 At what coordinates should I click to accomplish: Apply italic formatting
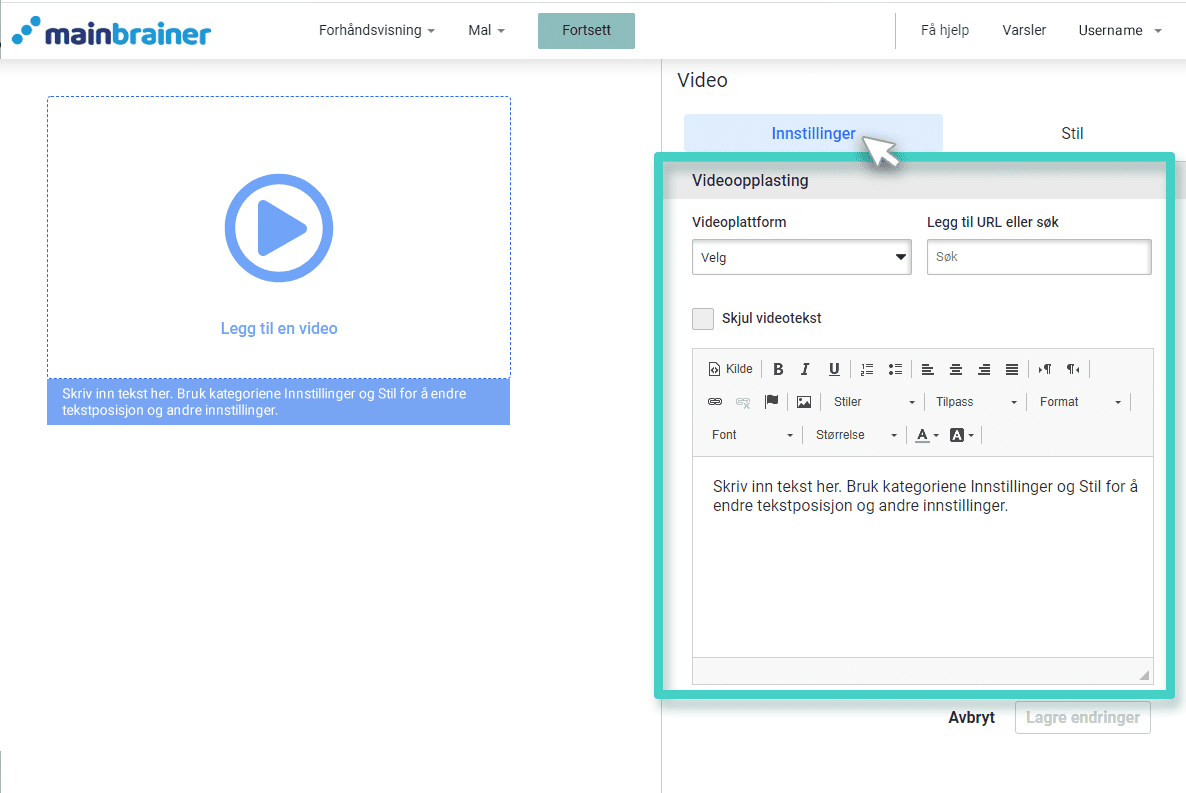pos(806,369)
